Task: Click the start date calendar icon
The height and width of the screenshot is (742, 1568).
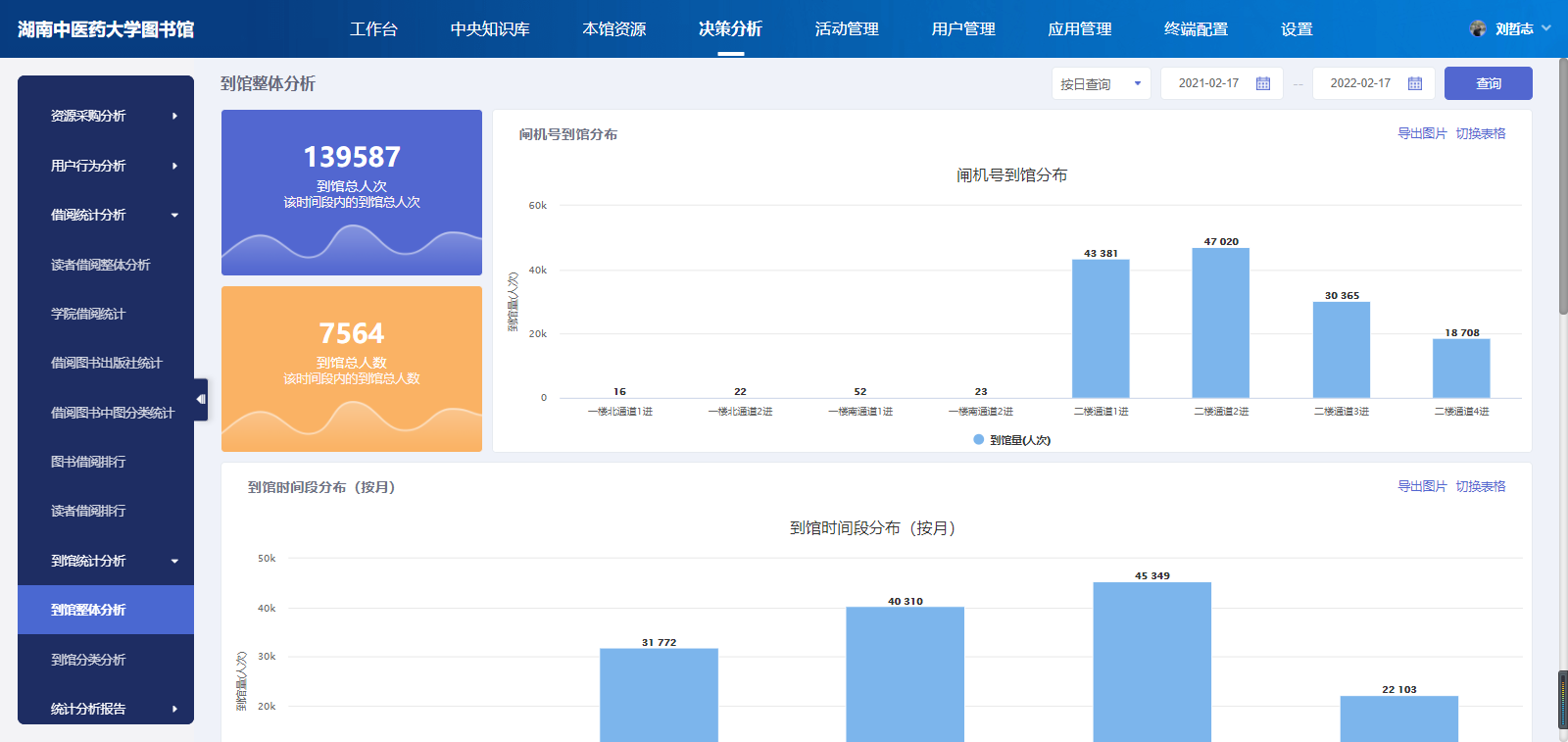Action: tap(1263, 84)
